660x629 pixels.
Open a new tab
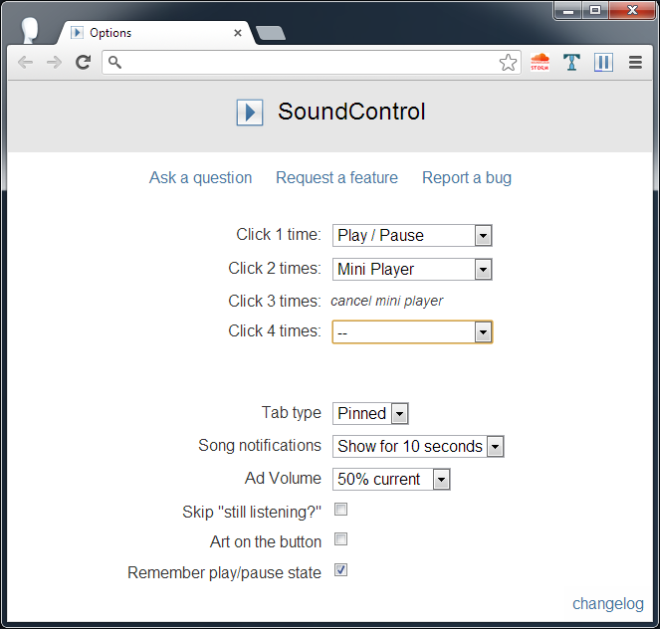tap(271, 33)
